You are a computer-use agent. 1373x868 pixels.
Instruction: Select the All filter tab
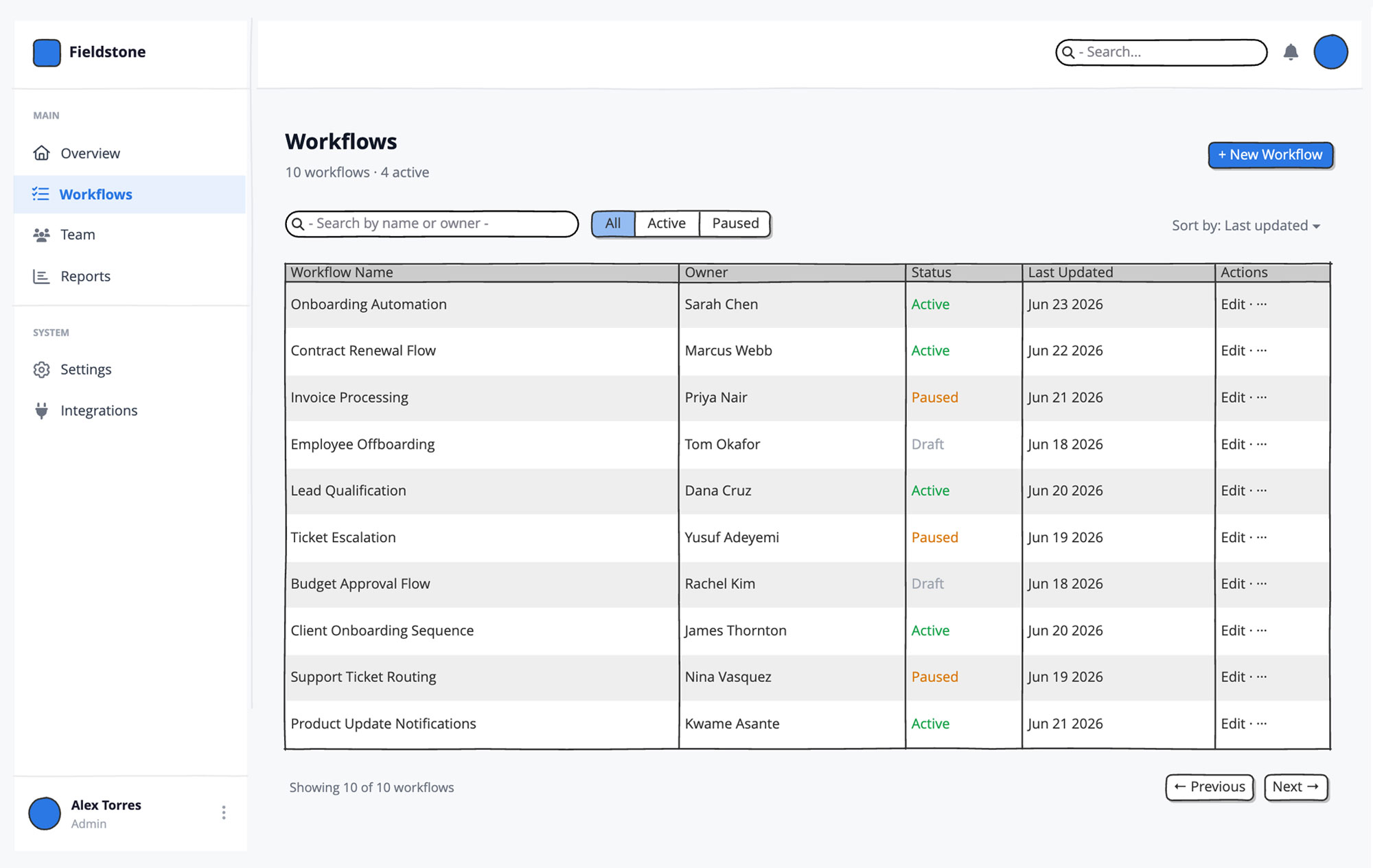613,224
